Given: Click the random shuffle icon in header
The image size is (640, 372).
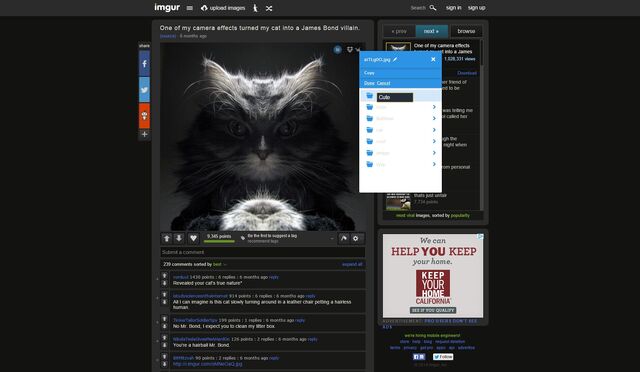Looking at the screenshot, I should [269, 8].
